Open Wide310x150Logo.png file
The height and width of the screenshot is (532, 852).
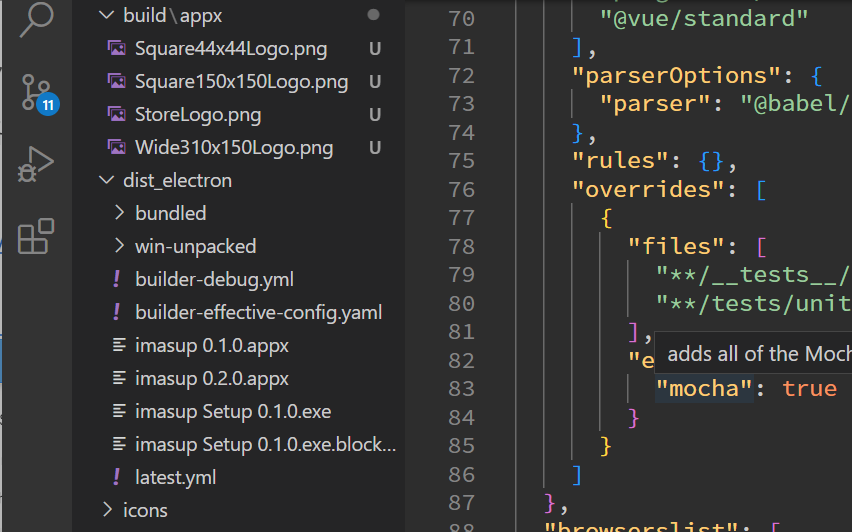click(234, 148)
